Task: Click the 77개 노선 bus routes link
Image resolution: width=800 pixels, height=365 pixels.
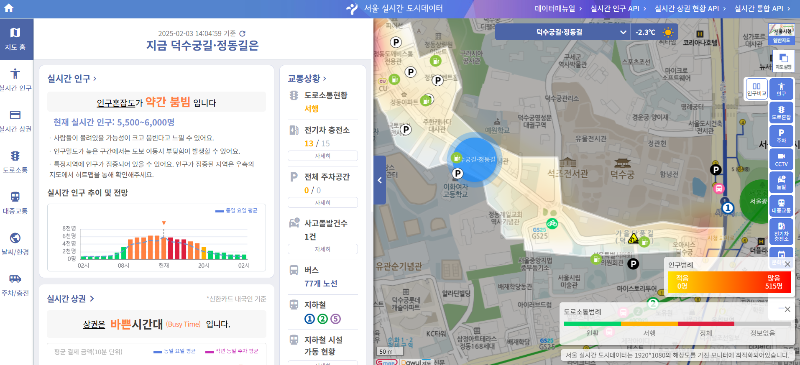Action: click(x=321, y=284)
